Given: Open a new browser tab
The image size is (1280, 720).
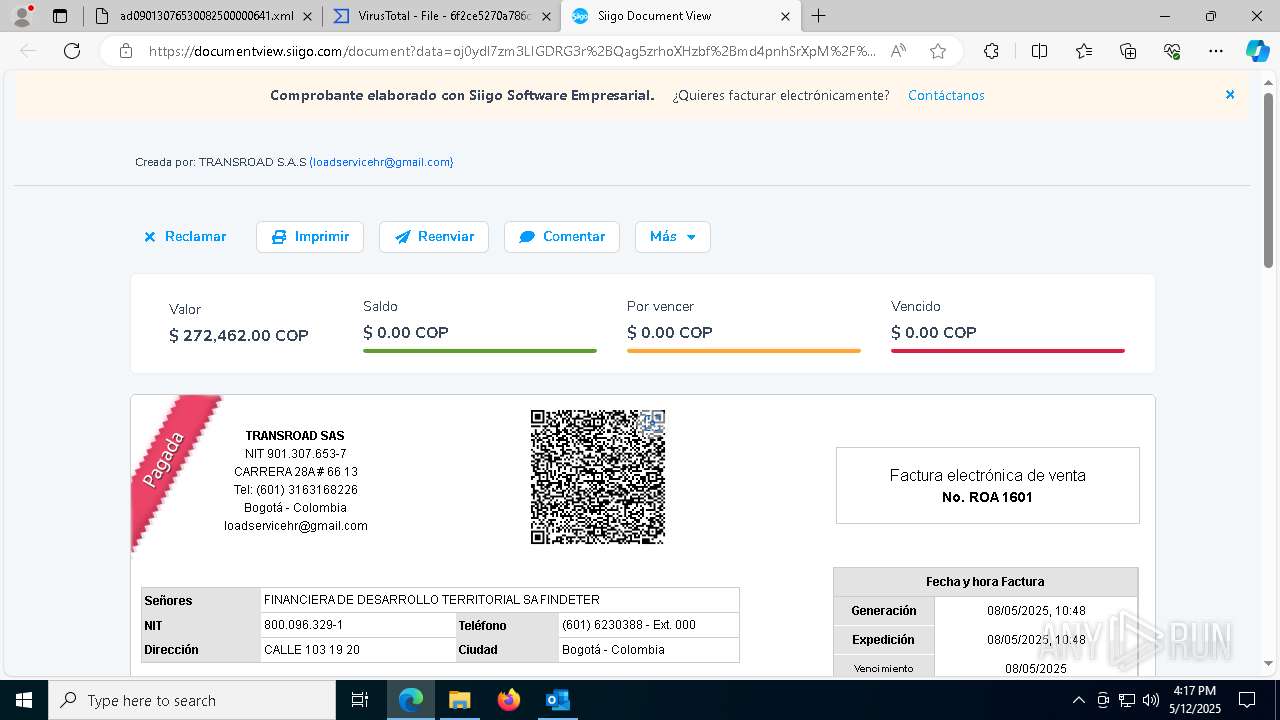Looking at the screenshot, I should pos(819,16).
